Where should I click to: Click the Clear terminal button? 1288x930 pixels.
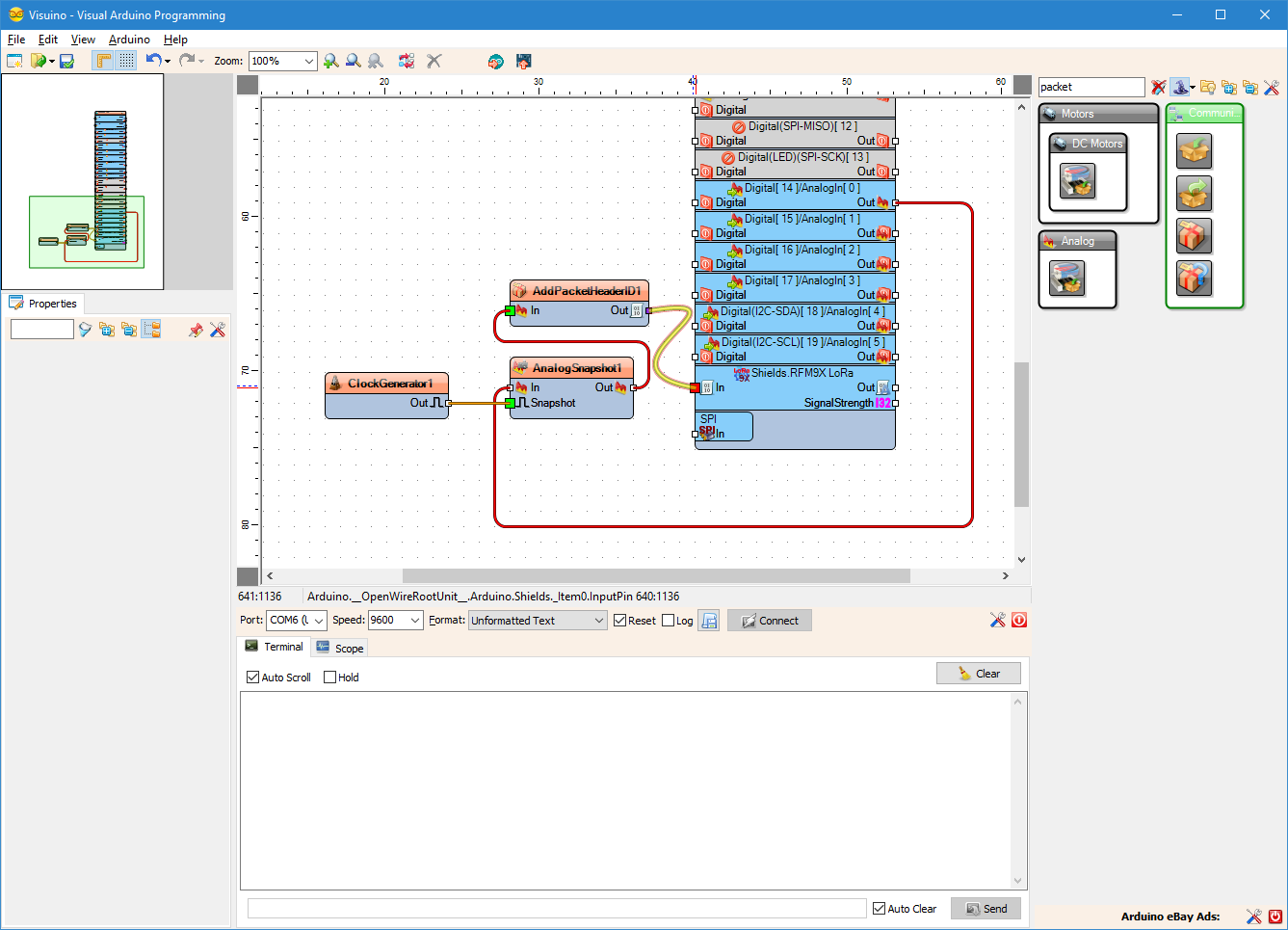click(979, 674)
